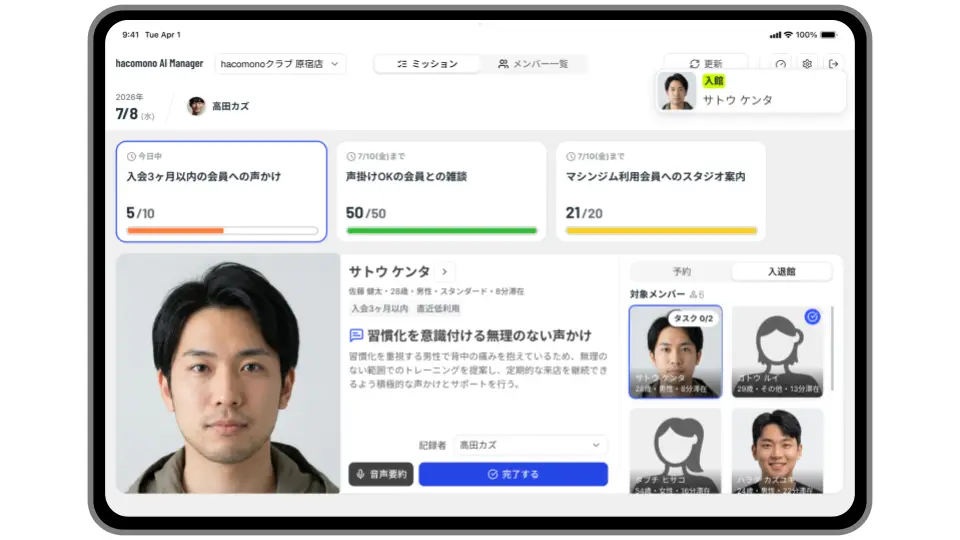The image size is (960, 540).
Task: Open the dashboard gauge icon in header
Action: pyautogui.click(x=781, y=64)
